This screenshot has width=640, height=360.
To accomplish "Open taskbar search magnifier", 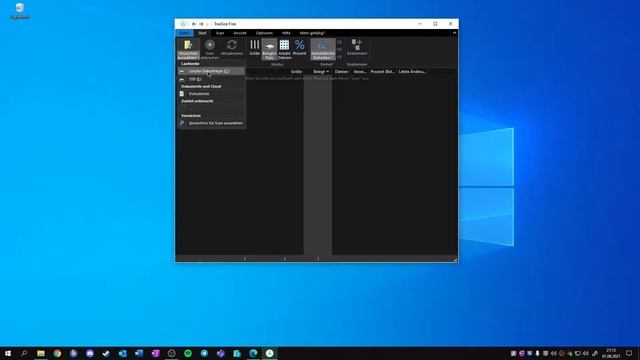I will (24, 353).
